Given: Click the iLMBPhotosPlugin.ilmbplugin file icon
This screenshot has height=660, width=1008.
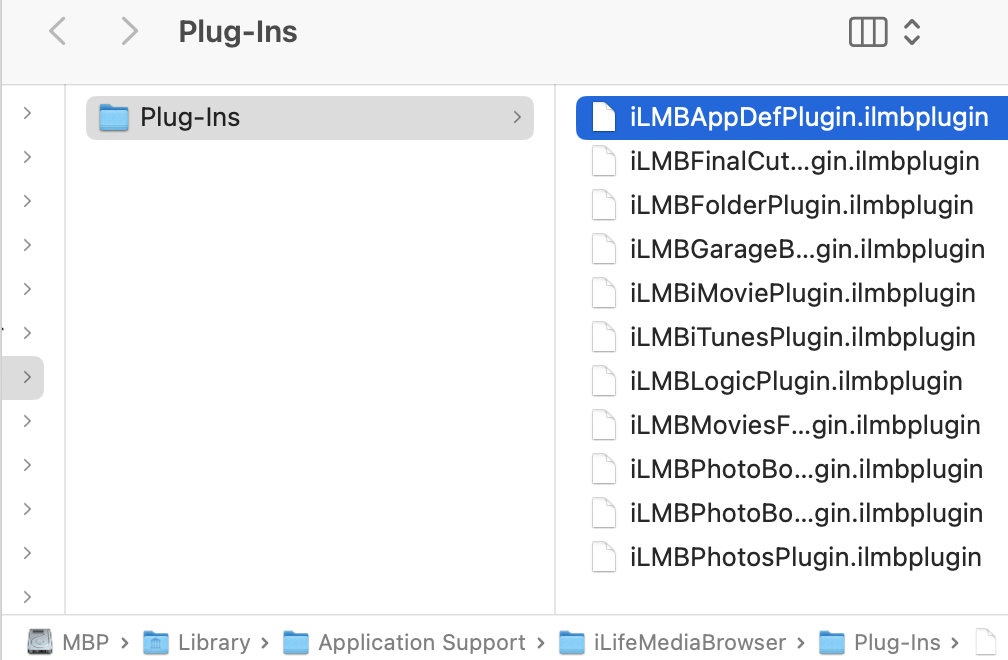Looking at the screenshot, I should point(604,557).
